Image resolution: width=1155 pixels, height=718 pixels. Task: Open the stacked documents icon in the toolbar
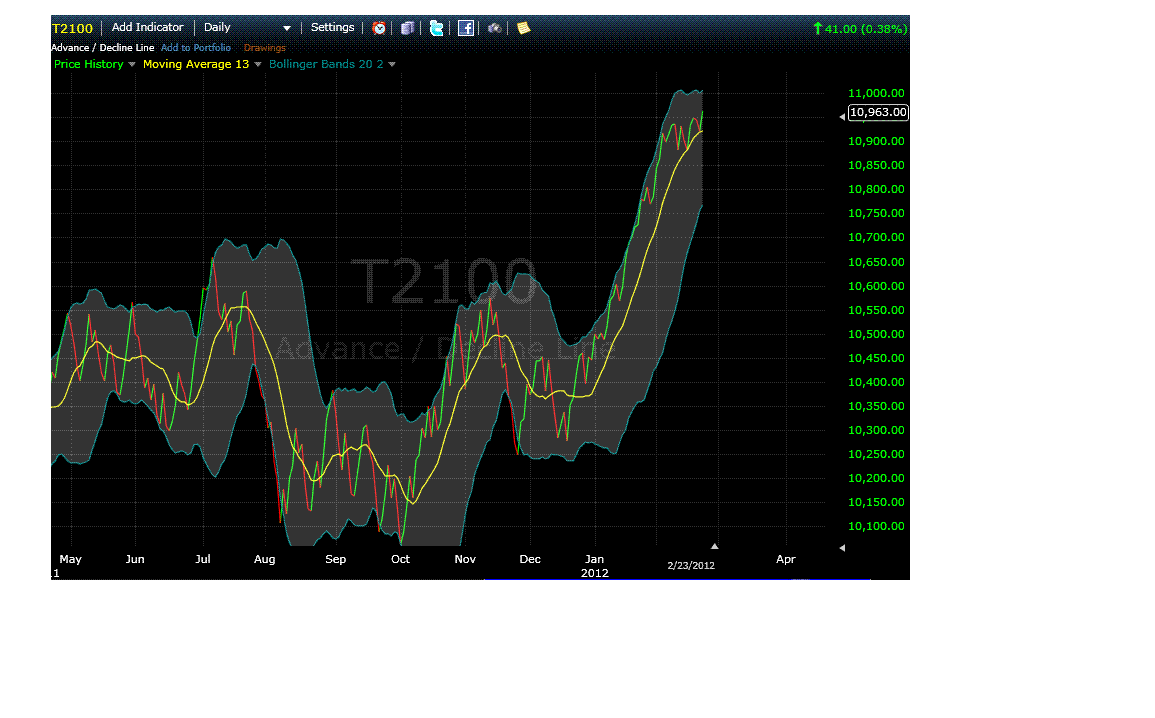tap(407, 28)
